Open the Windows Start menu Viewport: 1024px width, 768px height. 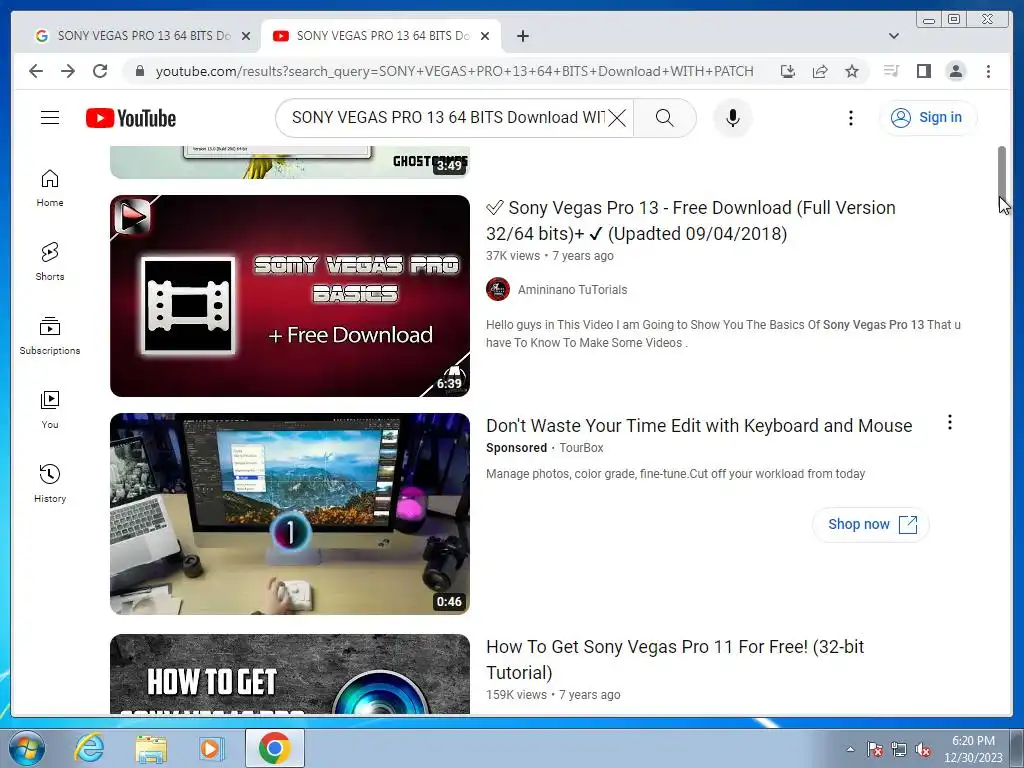(26, 748)
